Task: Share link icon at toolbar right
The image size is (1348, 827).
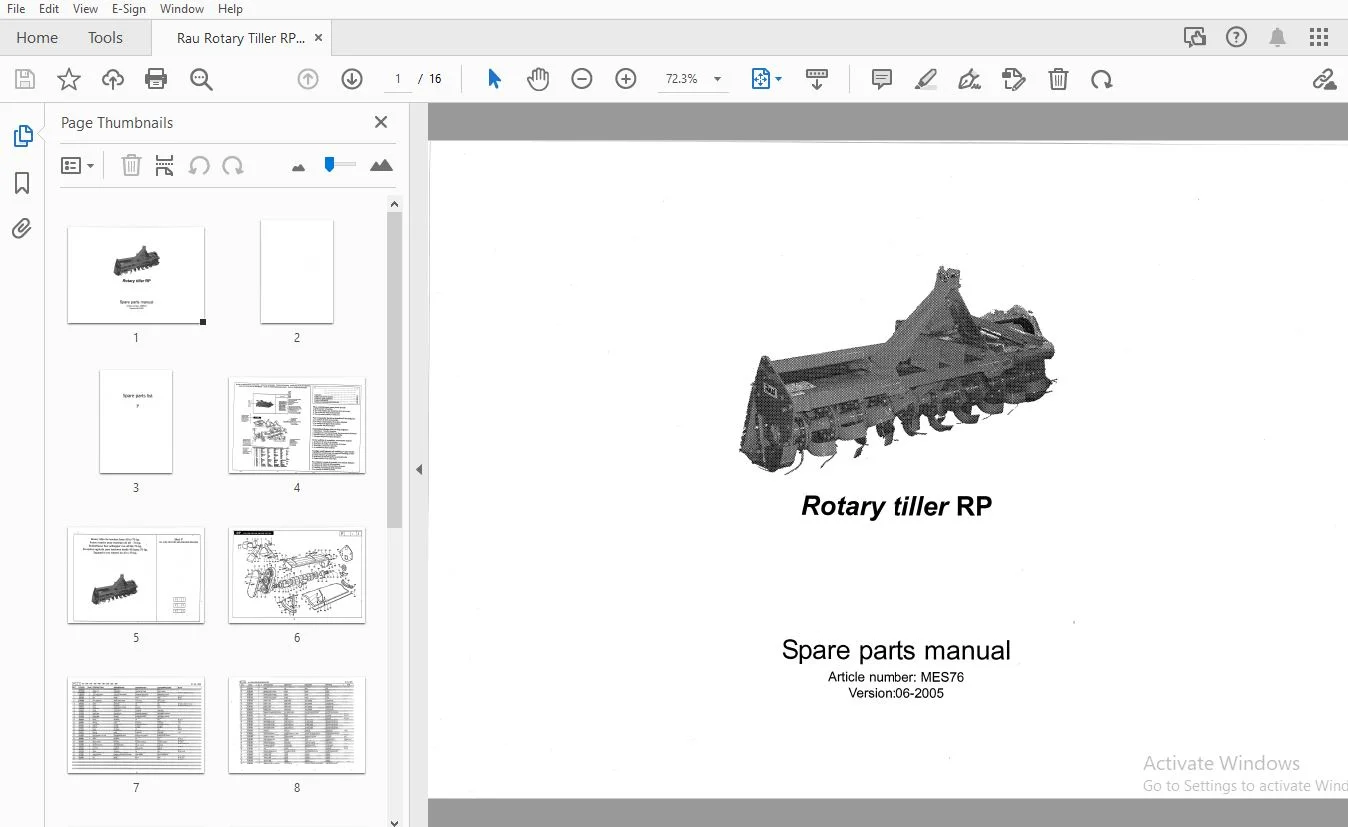Action: click(x=1324, y=79)
